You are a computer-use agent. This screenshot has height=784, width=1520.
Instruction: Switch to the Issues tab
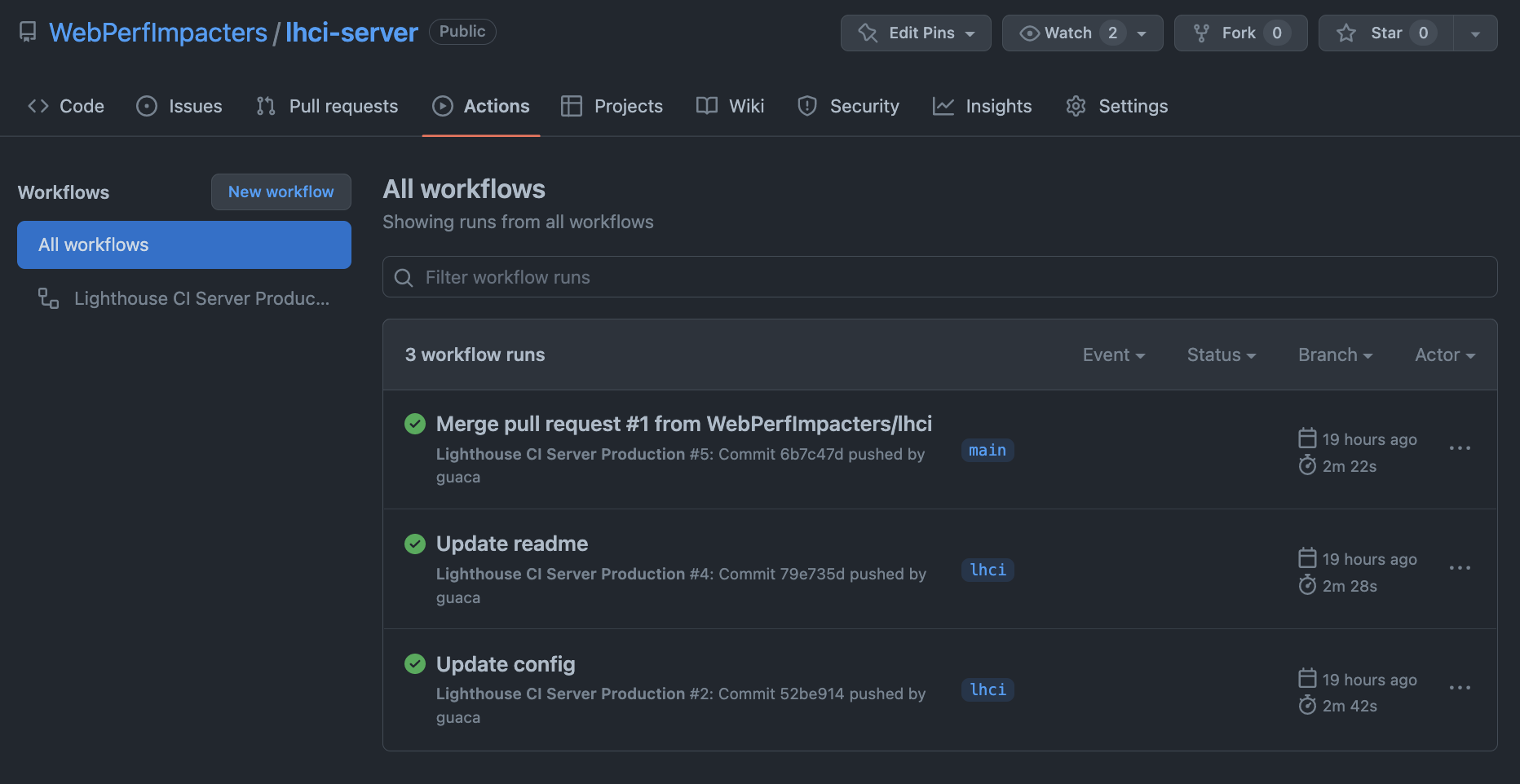pyautogui.click(x=179, y=106)
